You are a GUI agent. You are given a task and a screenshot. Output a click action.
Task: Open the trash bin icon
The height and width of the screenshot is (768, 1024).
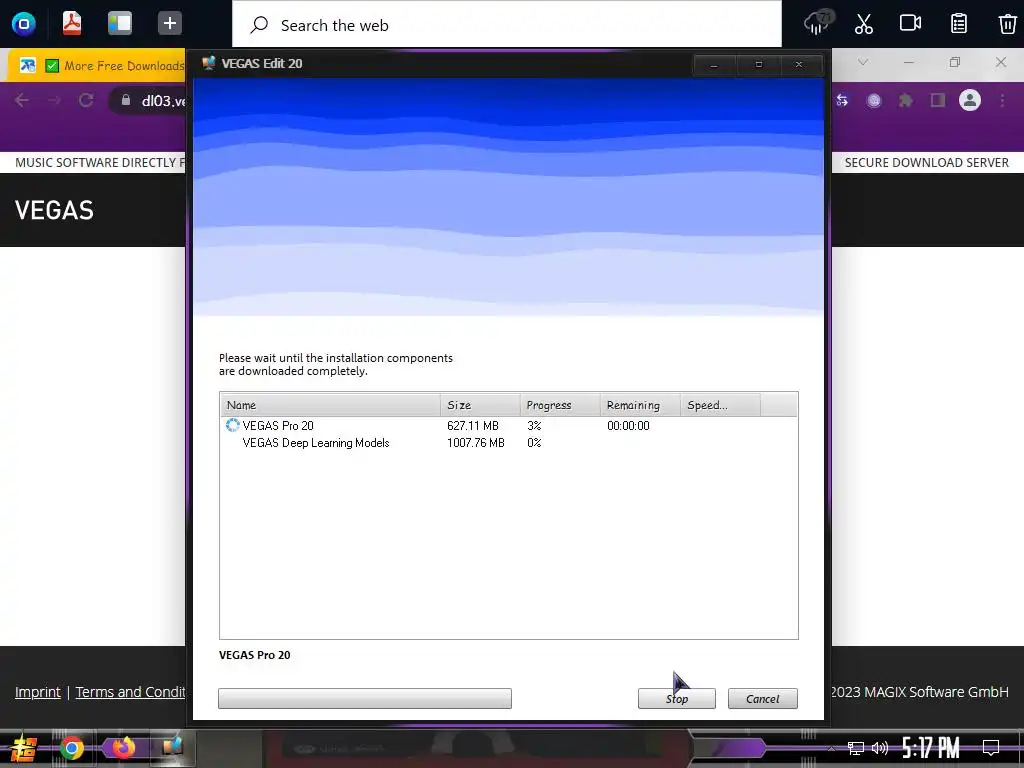1008,24
